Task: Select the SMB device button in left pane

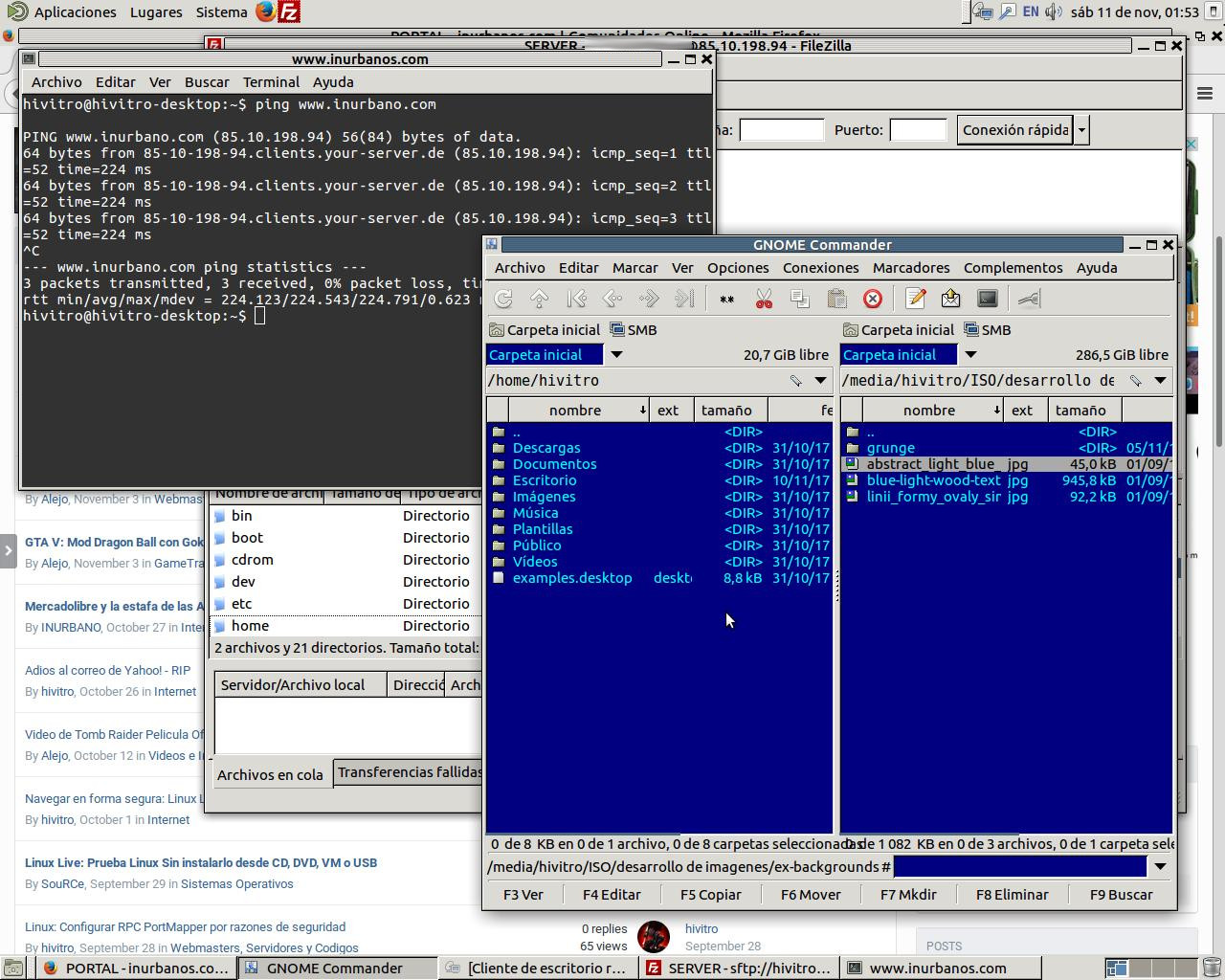Action: [x=634, y=330]
